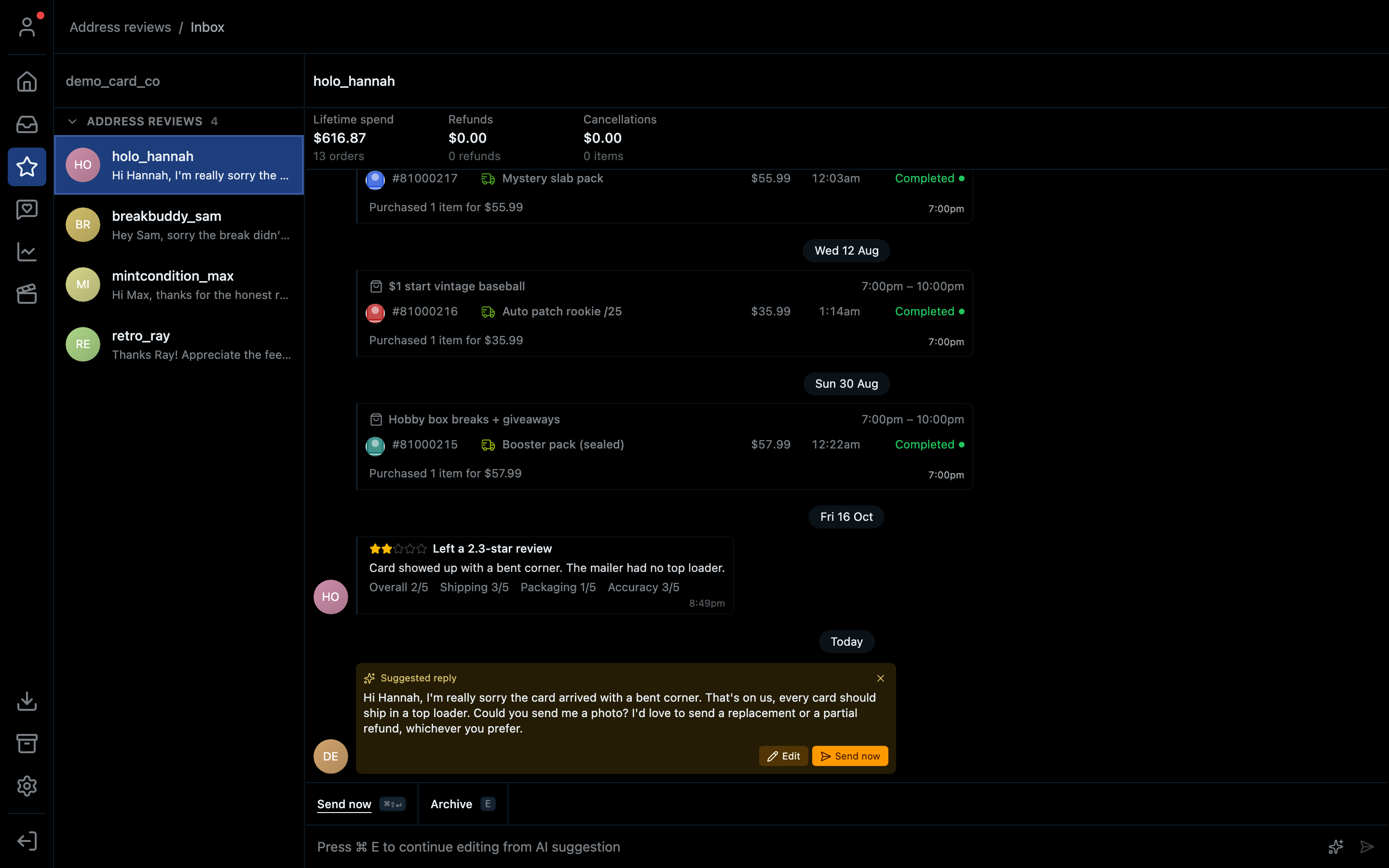Click the star rating on the 2.3-star review

coord(398,549)
